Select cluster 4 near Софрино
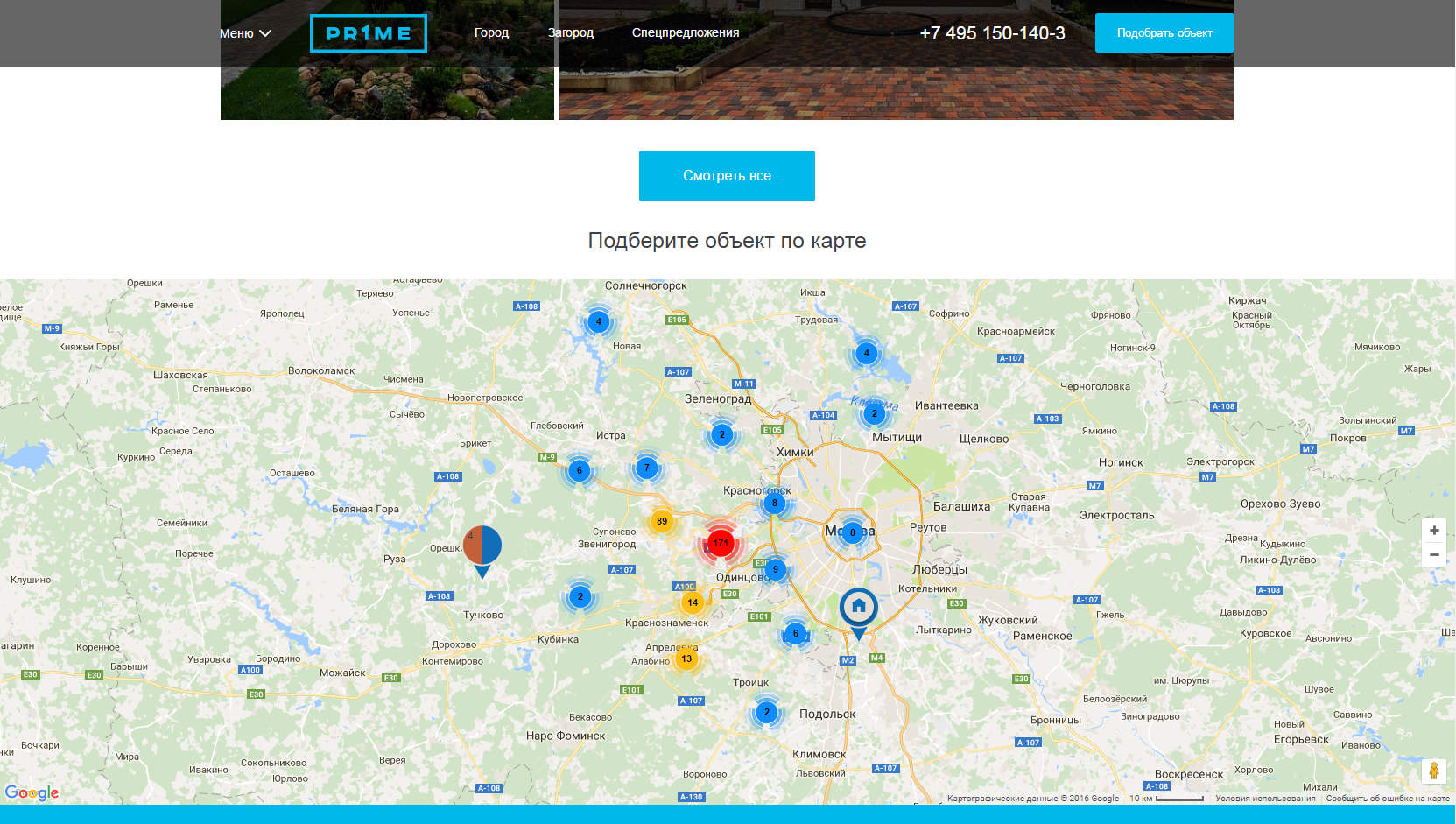1456x824 pixels. (x=867, y=354)
